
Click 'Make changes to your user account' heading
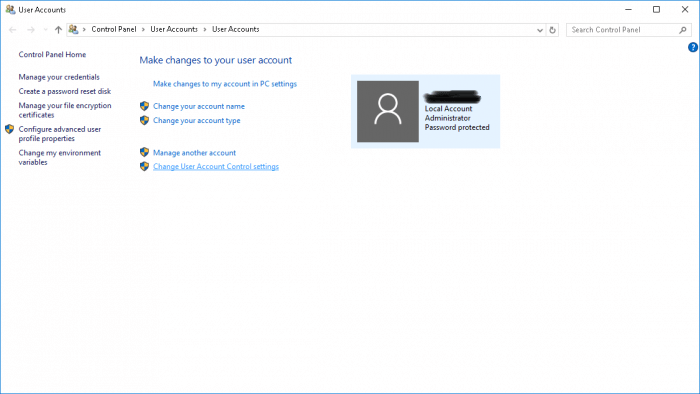(216, 60)
